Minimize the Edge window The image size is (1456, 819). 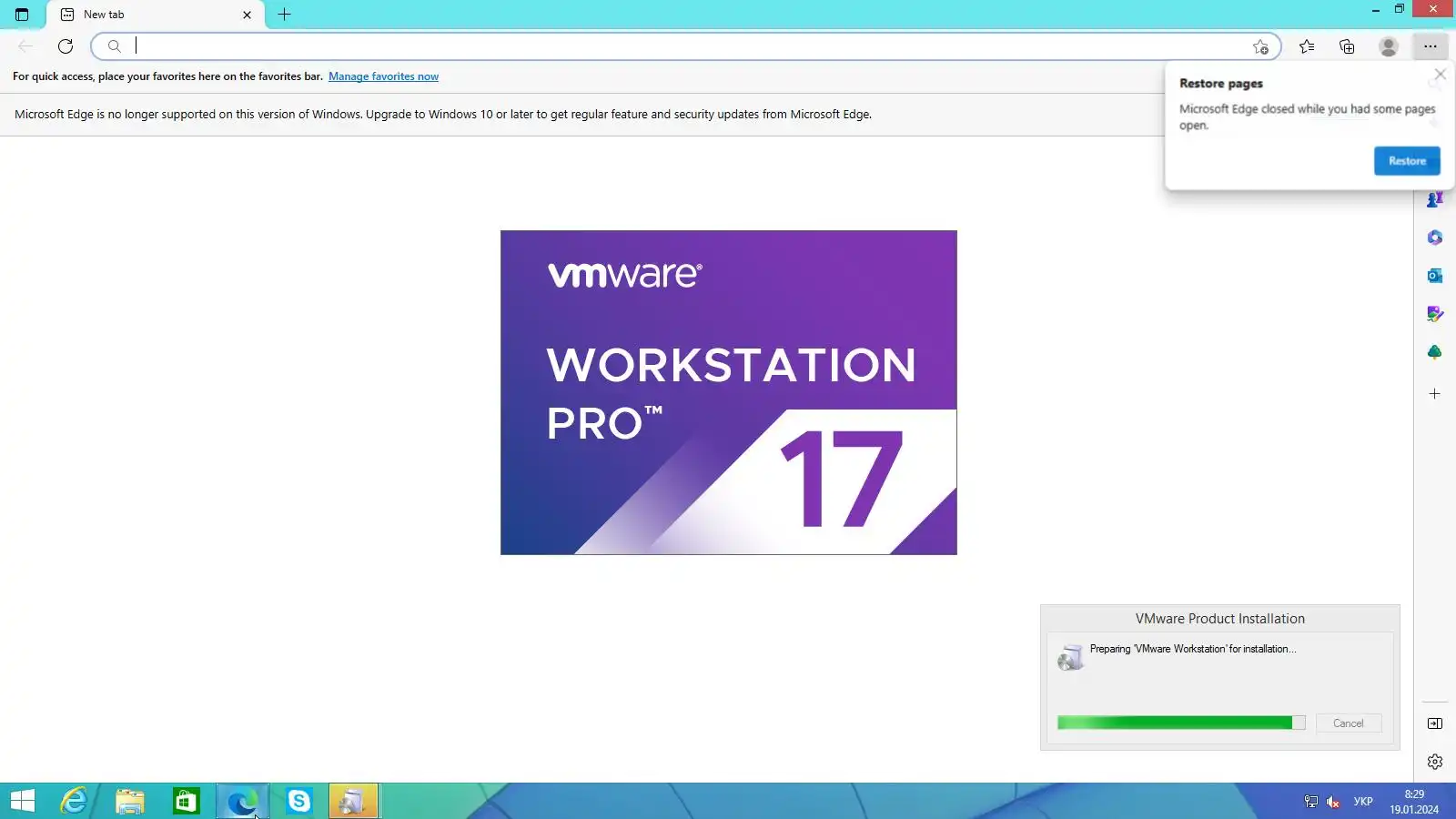coord(1375,10)
